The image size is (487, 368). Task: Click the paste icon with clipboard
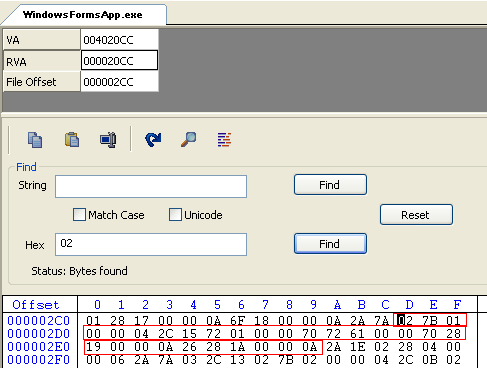[72, 139]
